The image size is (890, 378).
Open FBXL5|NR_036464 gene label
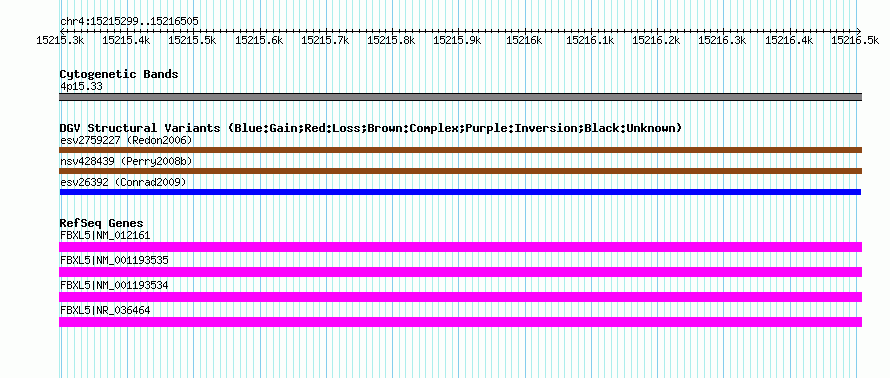pos(105,310)
